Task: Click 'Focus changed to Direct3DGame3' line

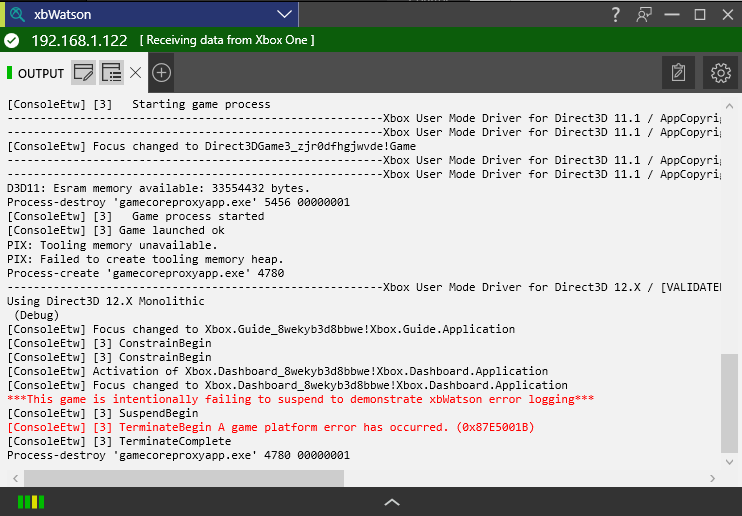Action: click(212, 146)
